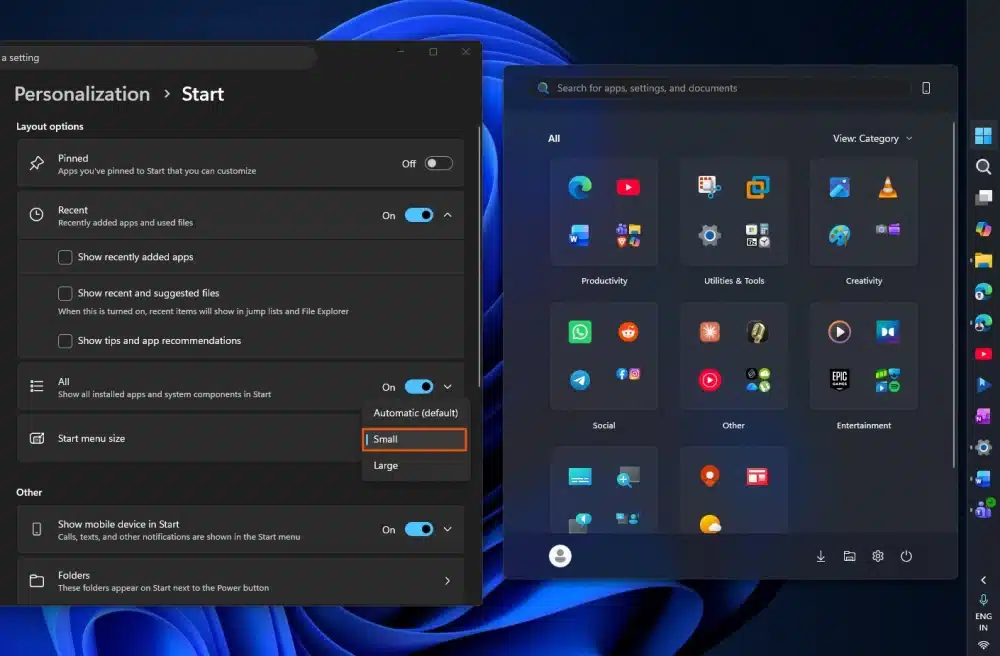Open the Utilities & Tools category folder
This screenshot has height=656, width=1000.
[x=733, y=212]
